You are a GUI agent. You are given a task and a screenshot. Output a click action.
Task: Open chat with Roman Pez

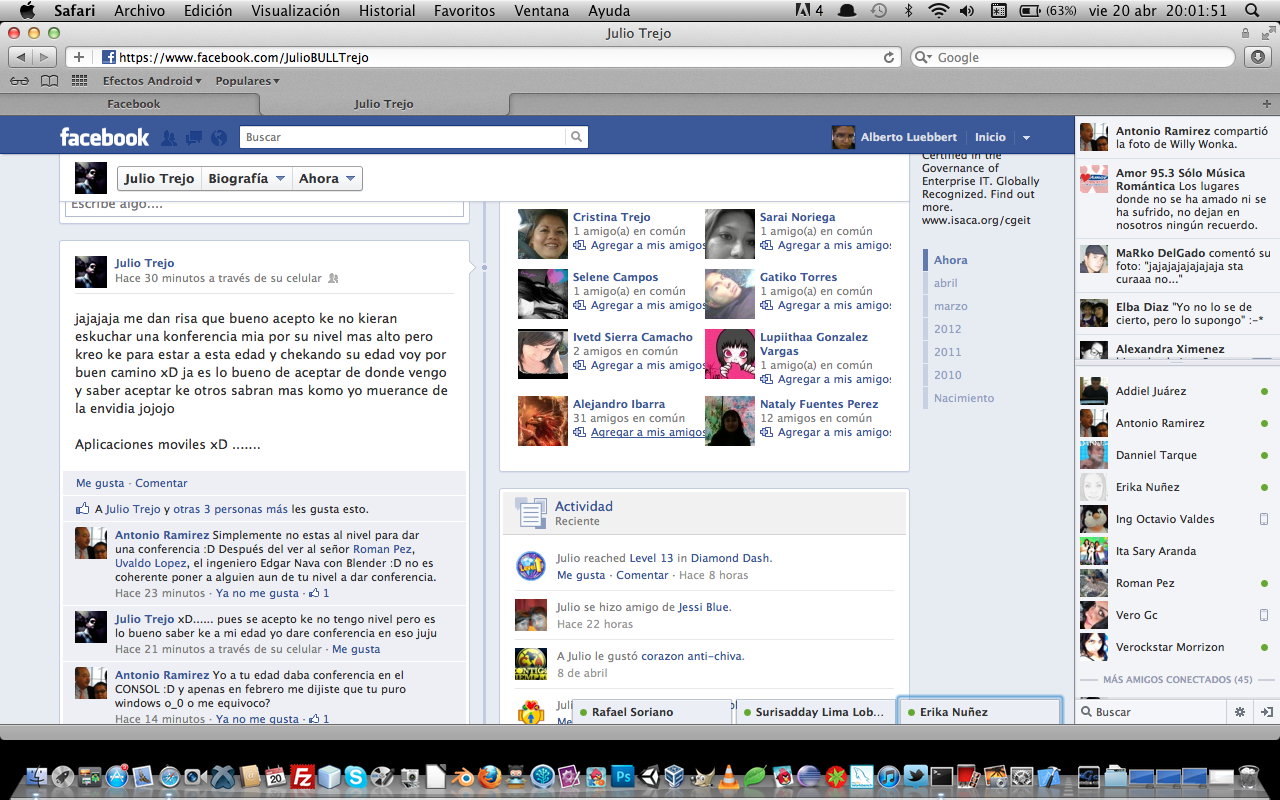(x=1177, y=583)
